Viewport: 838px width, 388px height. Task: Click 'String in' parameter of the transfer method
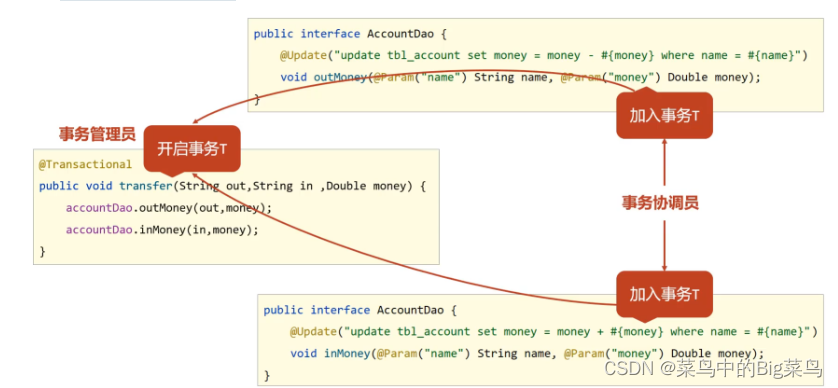click(x=282, y=186)
